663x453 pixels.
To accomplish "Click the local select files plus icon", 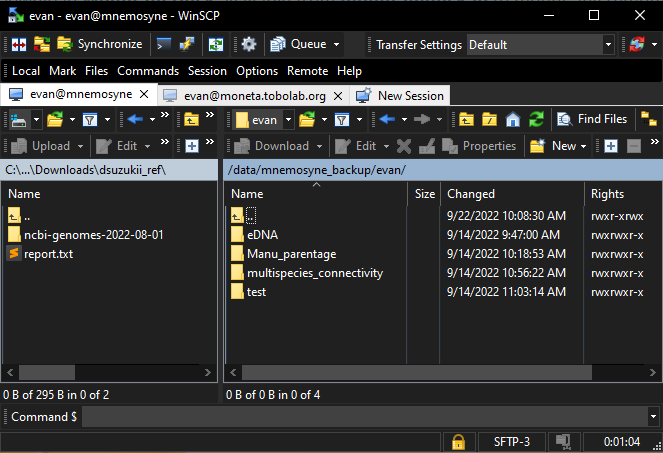I will point(192,147).
